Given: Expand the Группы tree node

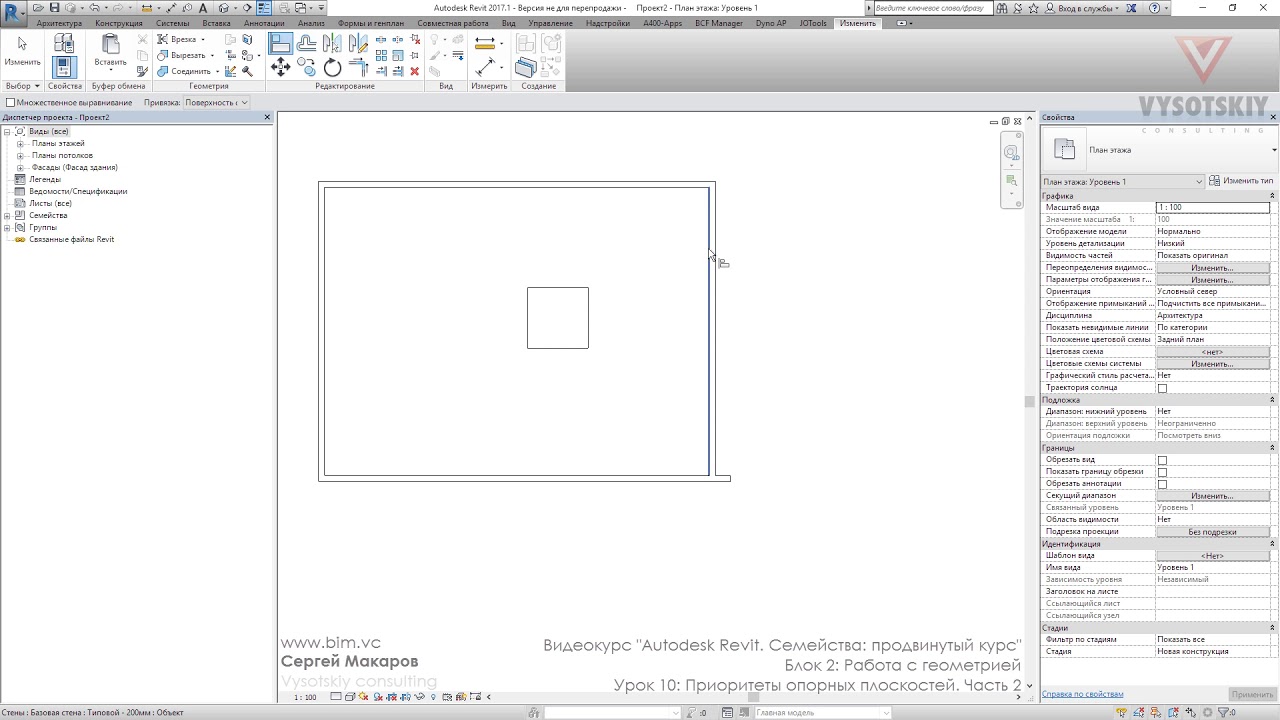Looking at the screenshot, I should click(7, 228).
